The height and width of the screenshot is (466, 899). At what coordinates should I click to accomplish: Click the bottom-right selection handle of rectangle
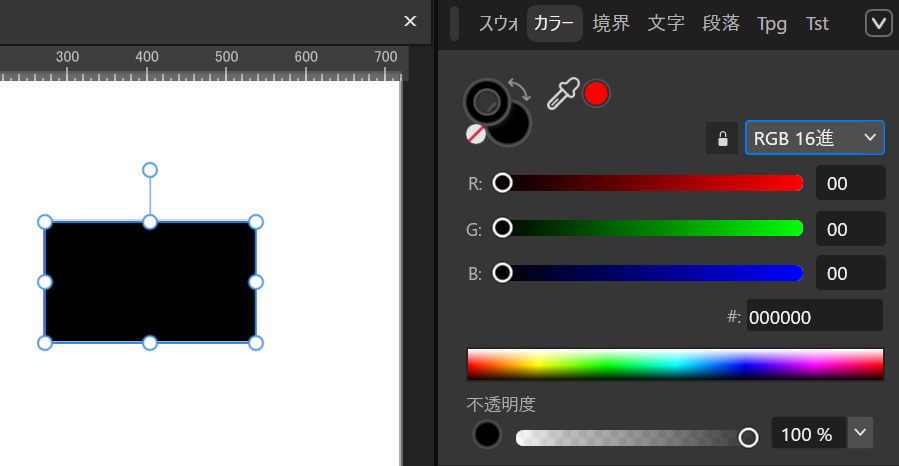point(256,343)
